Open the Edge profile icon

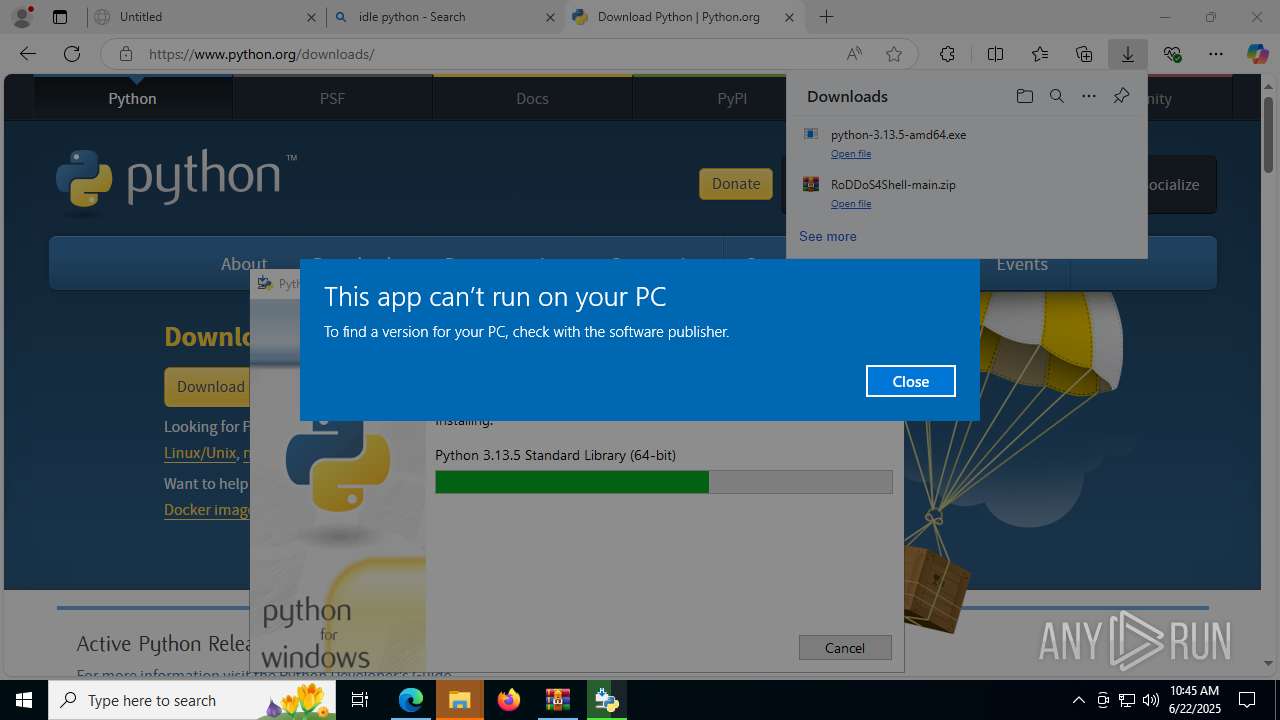pyautogui.click(x=21, y=17)
